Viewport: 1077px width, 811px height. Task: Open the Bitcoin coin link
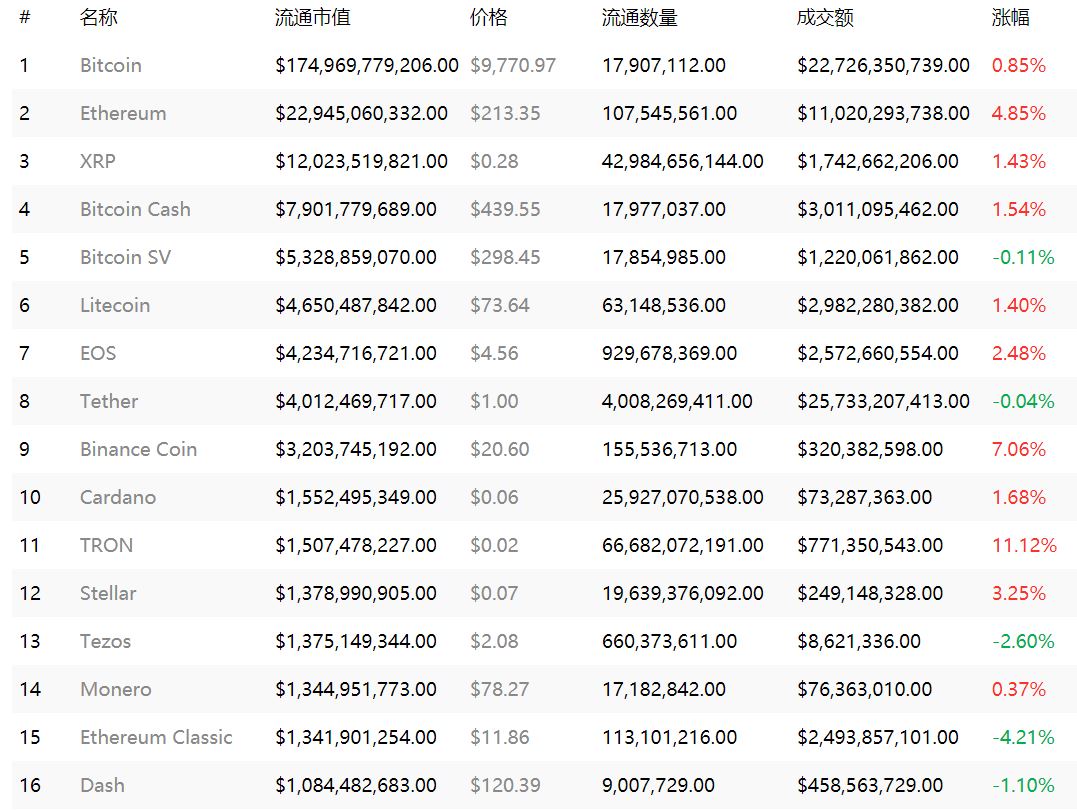coord(111,65)
